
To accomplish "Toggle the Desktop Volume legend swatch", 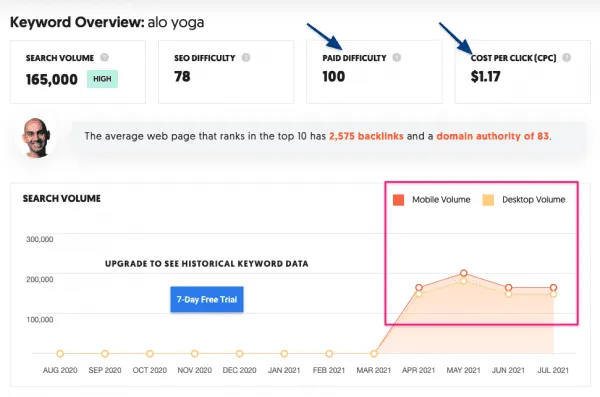I will point(488,200).
